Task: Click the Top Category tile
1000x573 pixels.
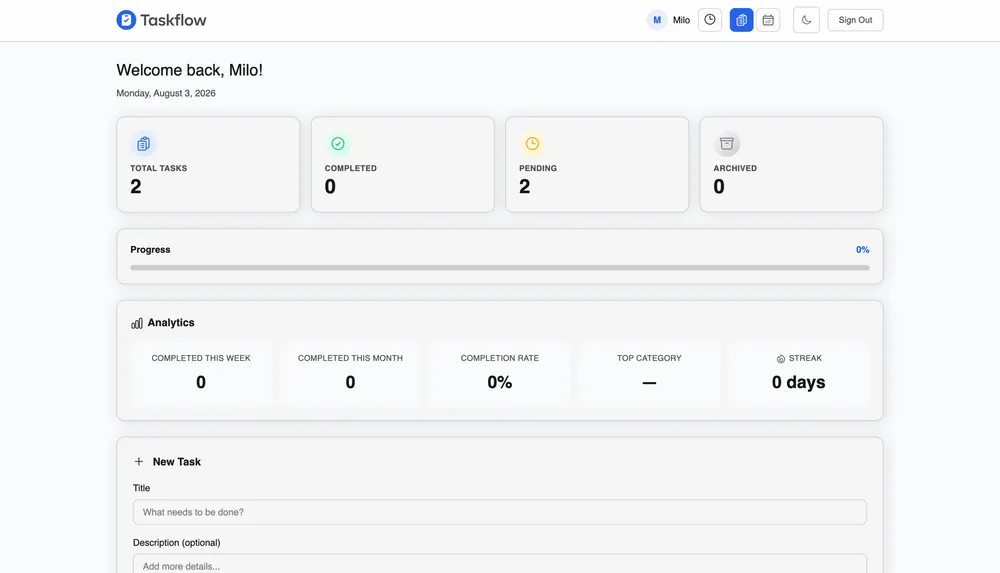Action: [x=649, y=374]
